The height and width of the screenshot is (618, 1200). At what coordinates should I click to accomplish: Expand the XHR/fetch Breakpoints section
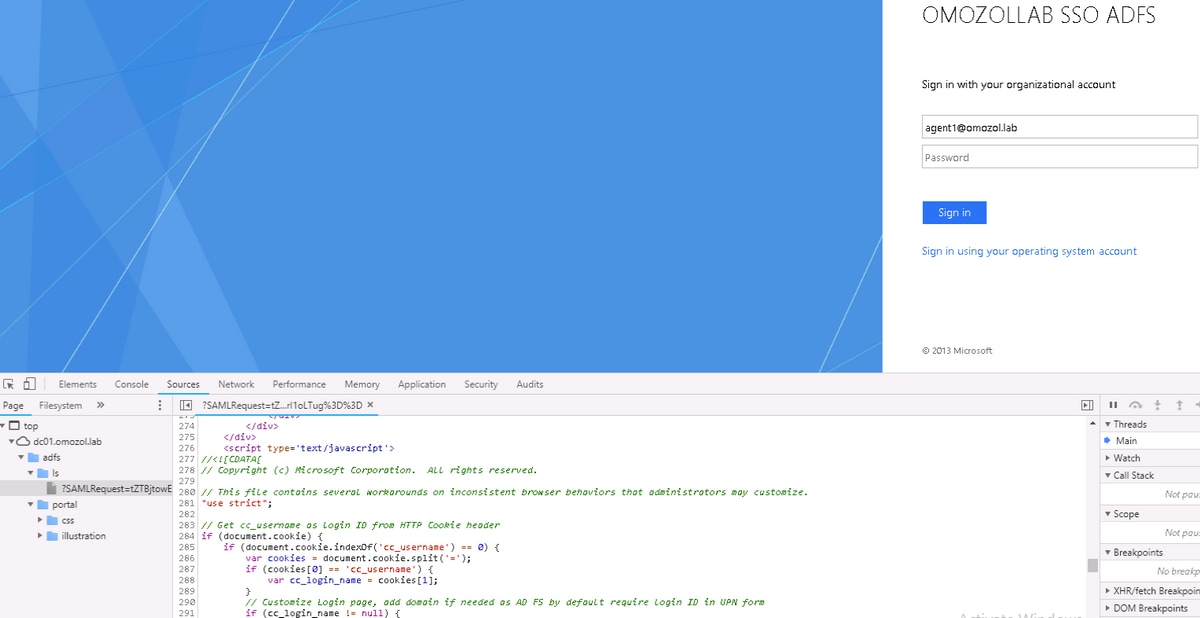[1108, 591]
